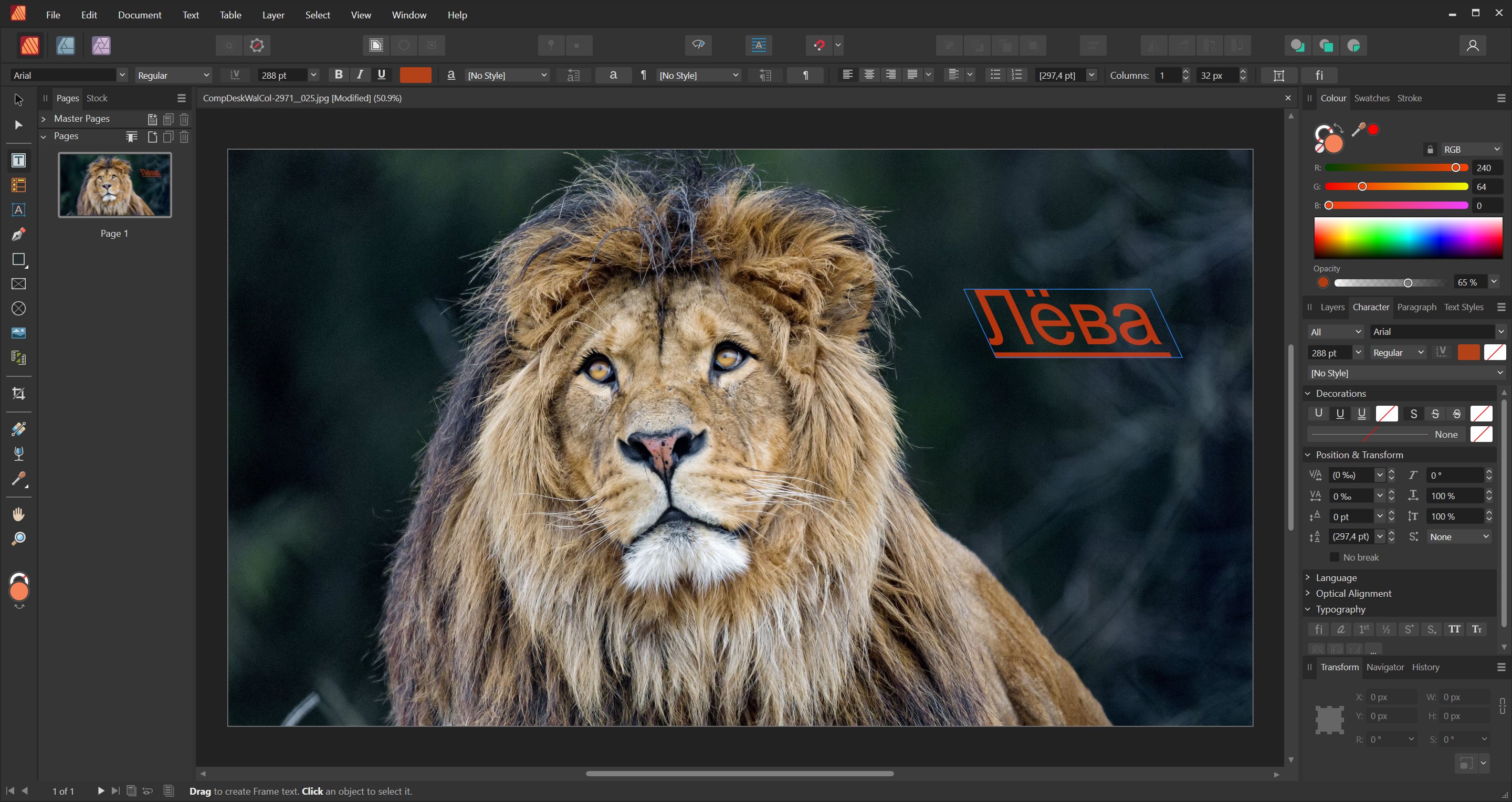
Task: Switch to the Swatches tab
Action: click(1371, 98)
